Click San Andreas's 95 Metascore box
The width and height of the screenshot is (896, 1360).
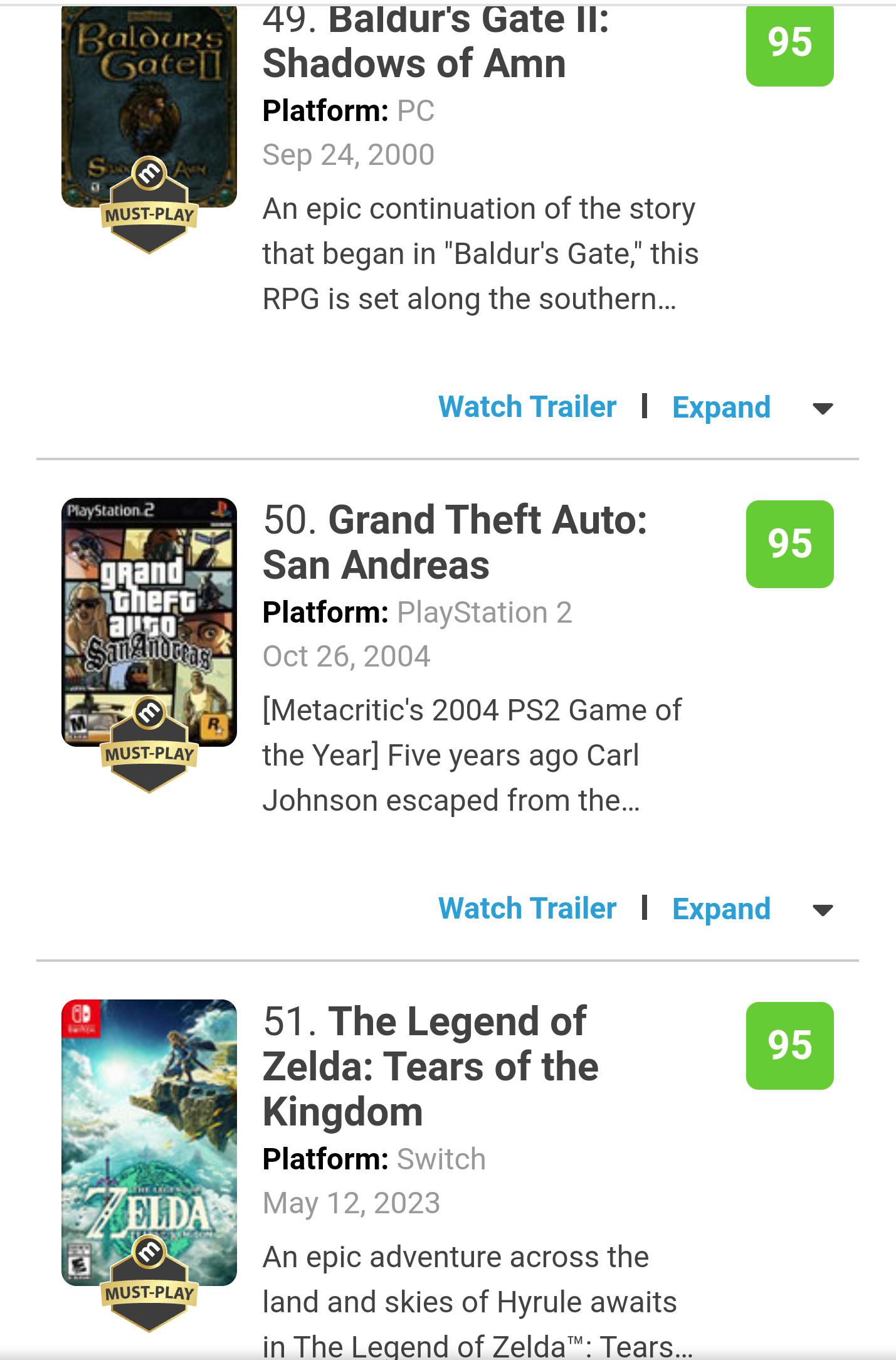tap(789, 544)
